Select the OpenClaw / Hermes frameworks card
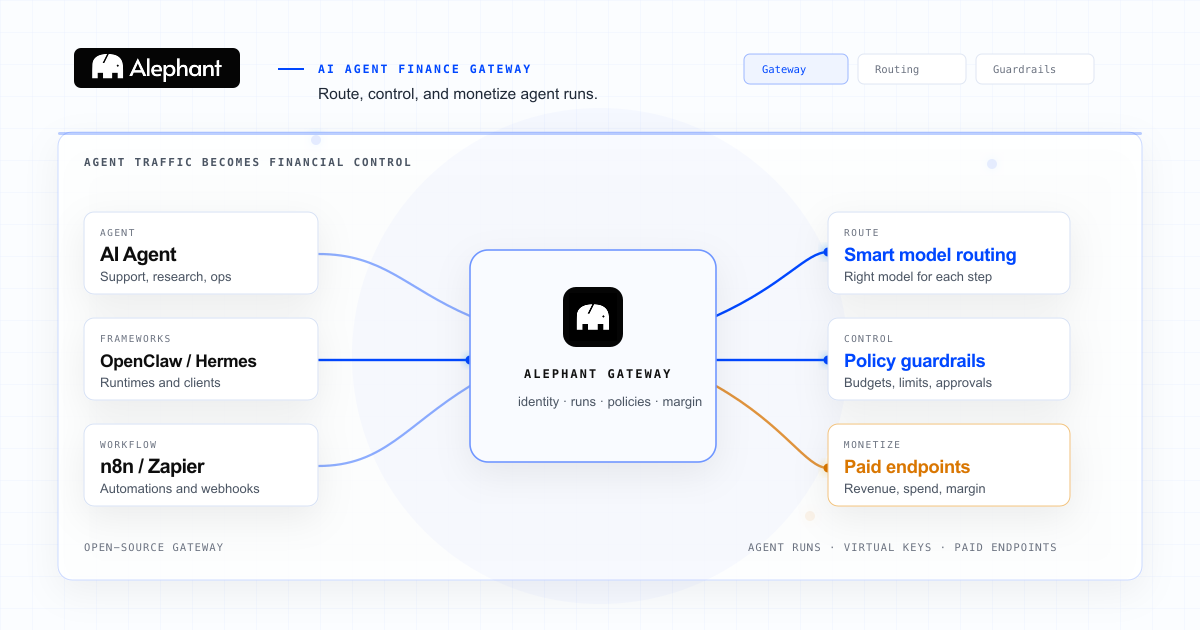The height and width of the screenshot is (630, 1200). pyautogui.click(x=201, y=359)
